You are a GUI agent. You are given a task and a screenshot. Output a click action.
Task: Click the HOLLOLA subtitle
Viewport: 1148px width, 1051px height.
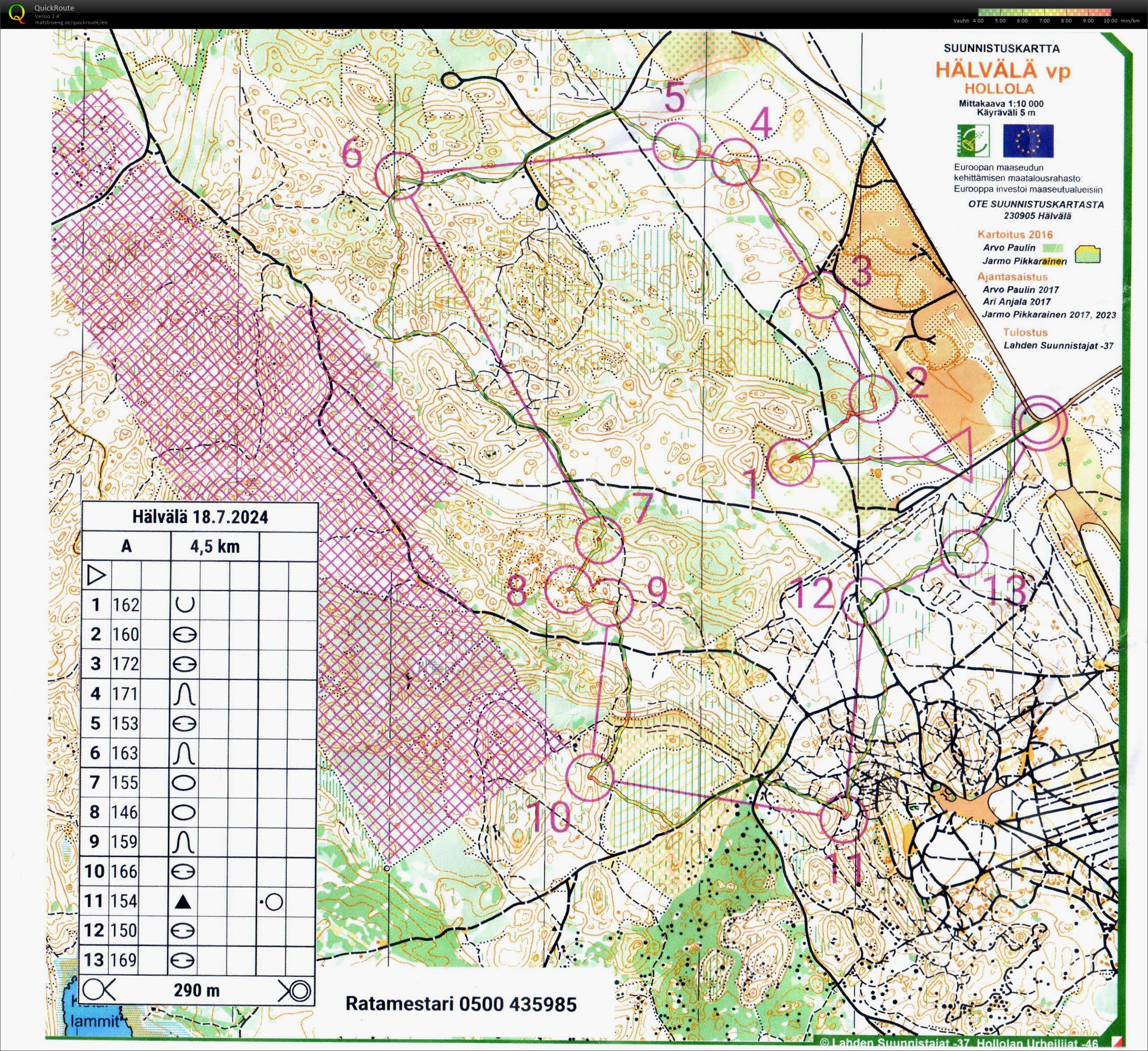pyautogui.click(x=999, y=88)
